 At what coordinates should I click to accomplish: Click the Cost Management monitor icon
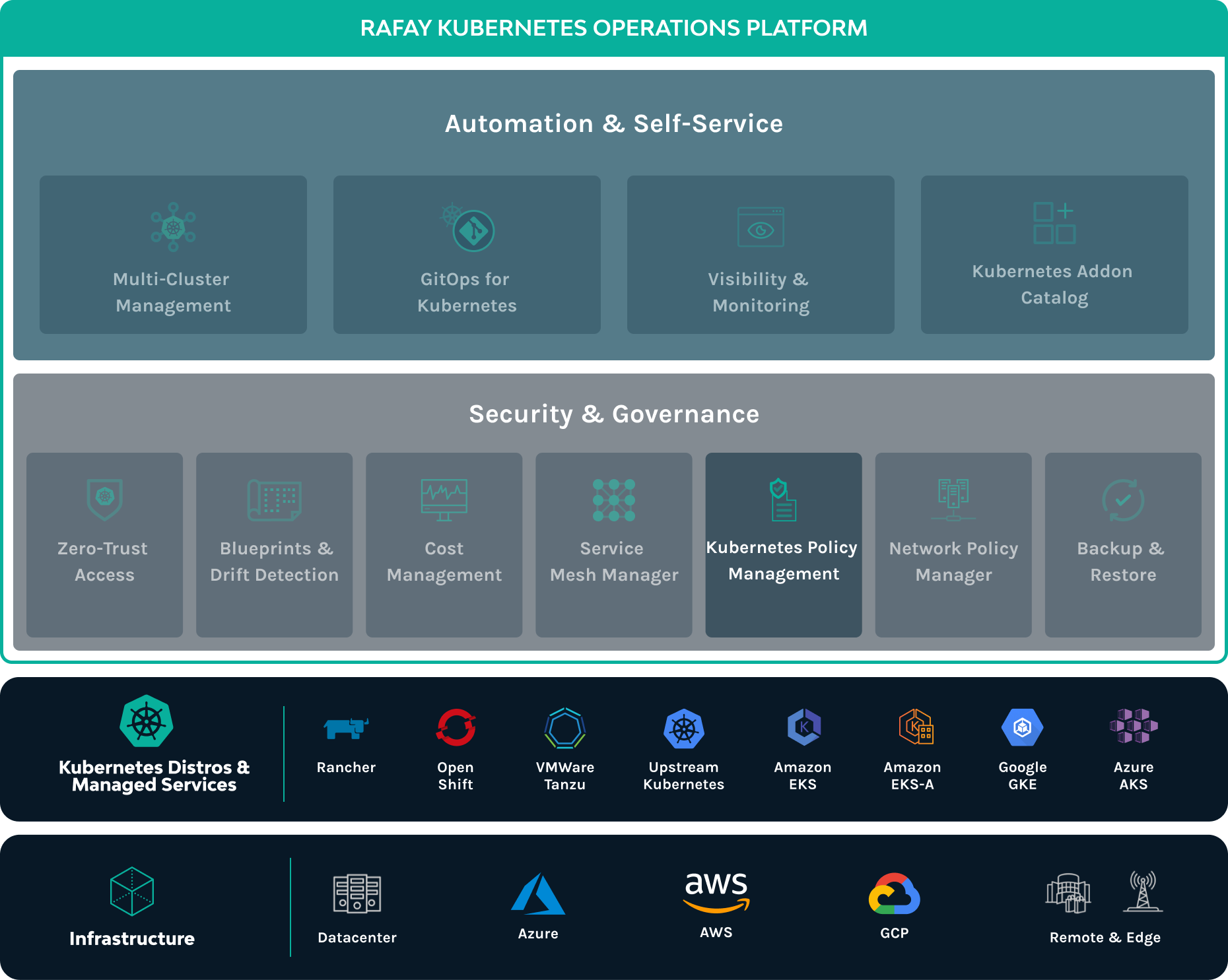pos(444,500)
